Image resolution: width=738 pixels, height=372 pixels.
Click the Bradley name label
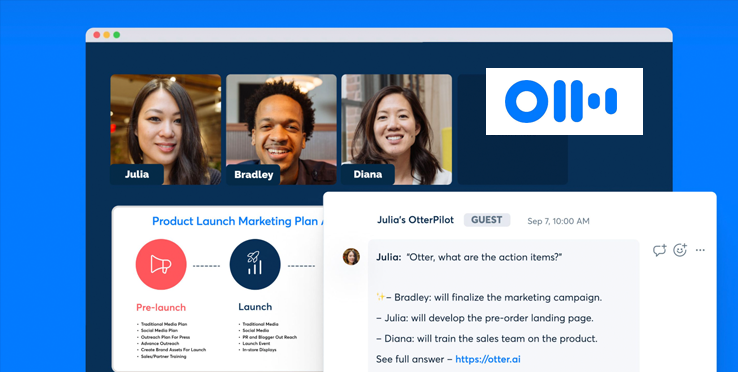click(x=254, y=175)
